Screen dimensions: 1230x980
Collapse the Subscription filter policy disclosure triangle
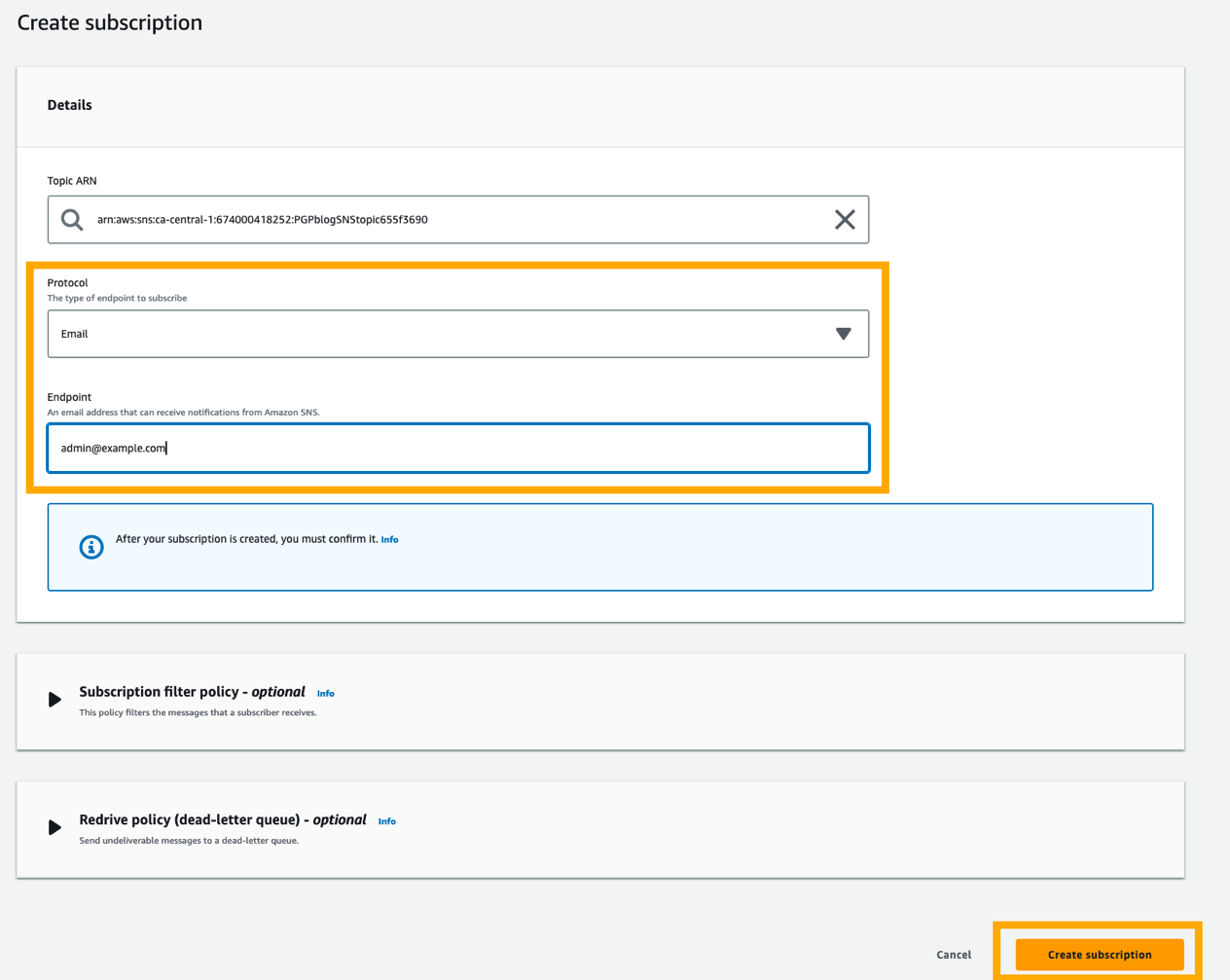54,699
